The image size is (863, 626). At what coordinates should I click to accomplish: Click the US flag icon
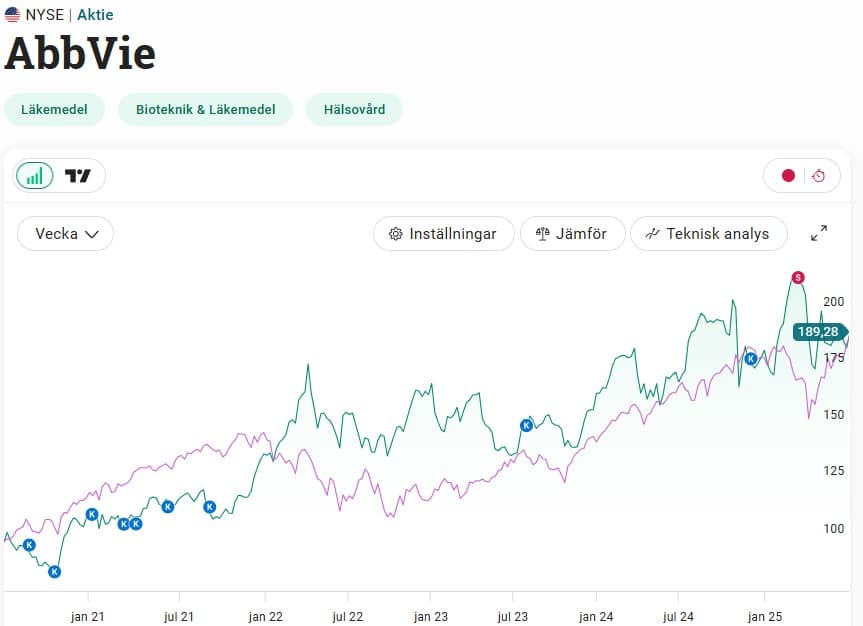[x=12, y=15]
